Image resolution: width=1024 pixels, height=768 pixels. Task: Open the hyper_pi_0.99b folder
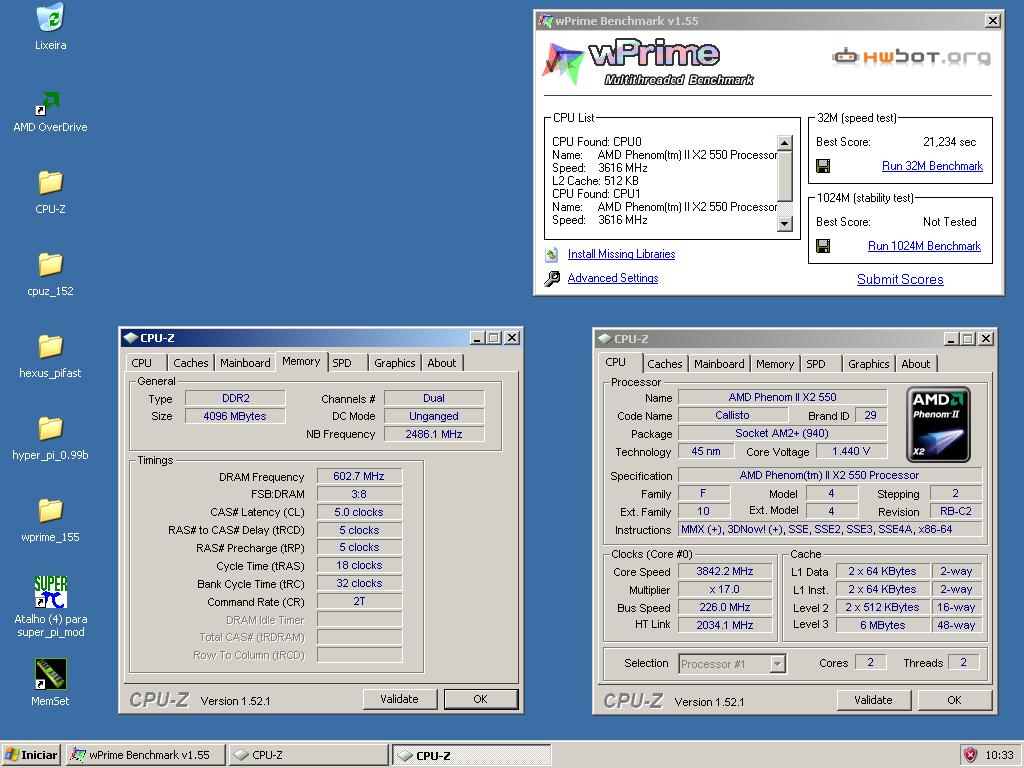[50, 428]
